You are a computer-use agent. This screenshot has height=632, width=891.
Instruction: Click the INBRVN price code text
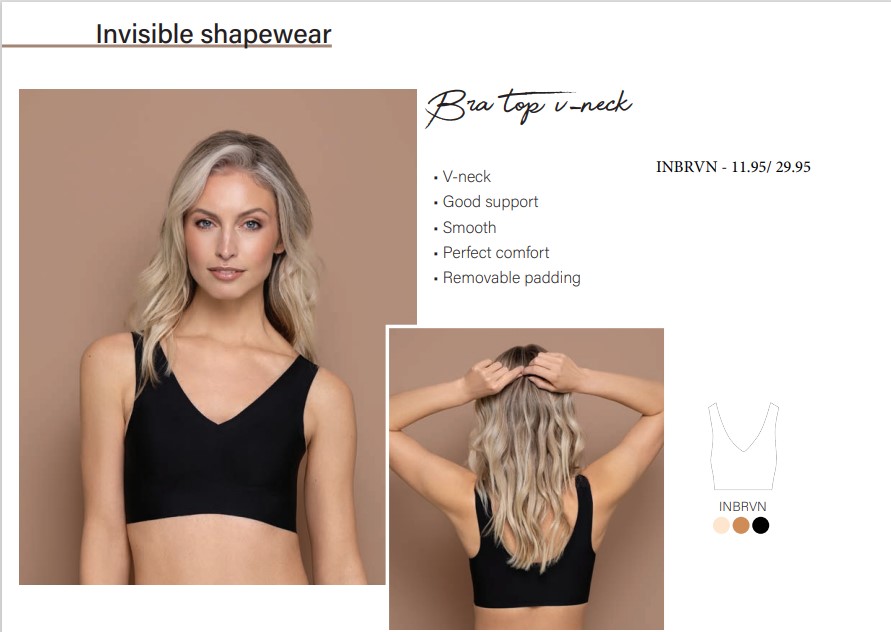733,167
